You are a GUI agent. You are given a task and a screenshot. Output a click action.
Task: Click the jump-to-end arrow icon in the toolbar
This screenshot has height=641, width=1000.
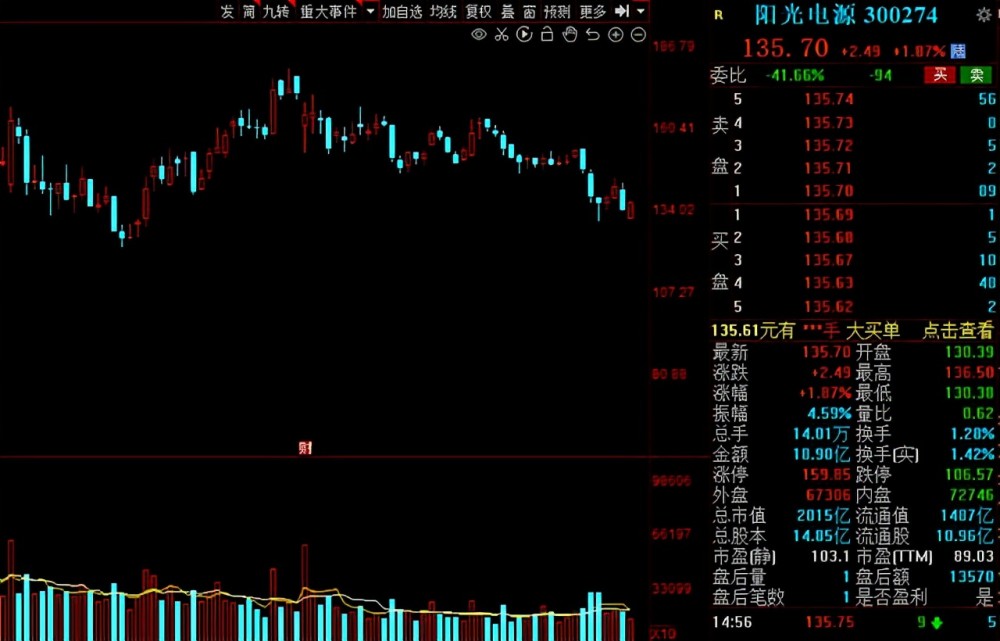pyautogui.click(x=622, y=11)
